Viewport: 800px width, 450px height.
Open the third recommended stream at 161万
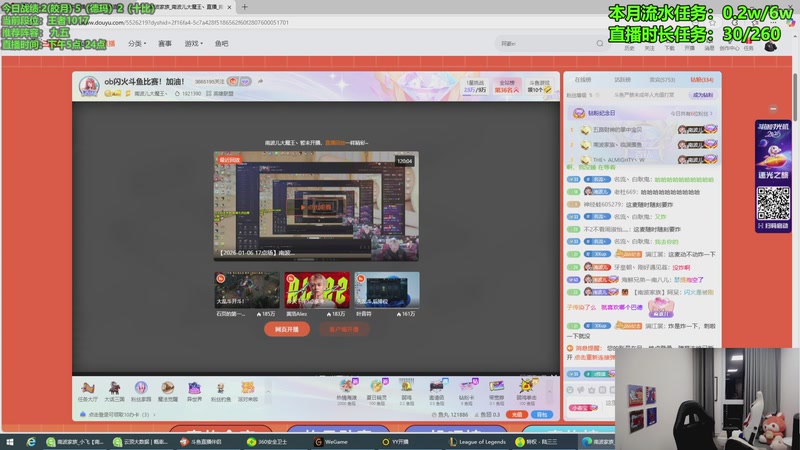coord(387,290)
